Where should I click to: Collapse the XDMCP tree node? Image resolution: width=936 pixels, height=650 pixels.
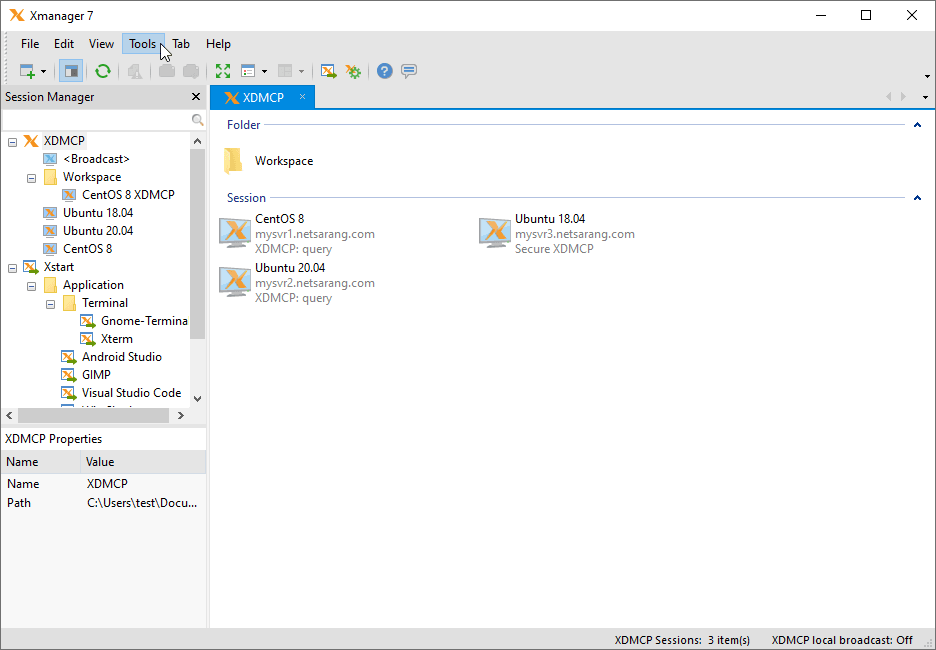[13, 142]
